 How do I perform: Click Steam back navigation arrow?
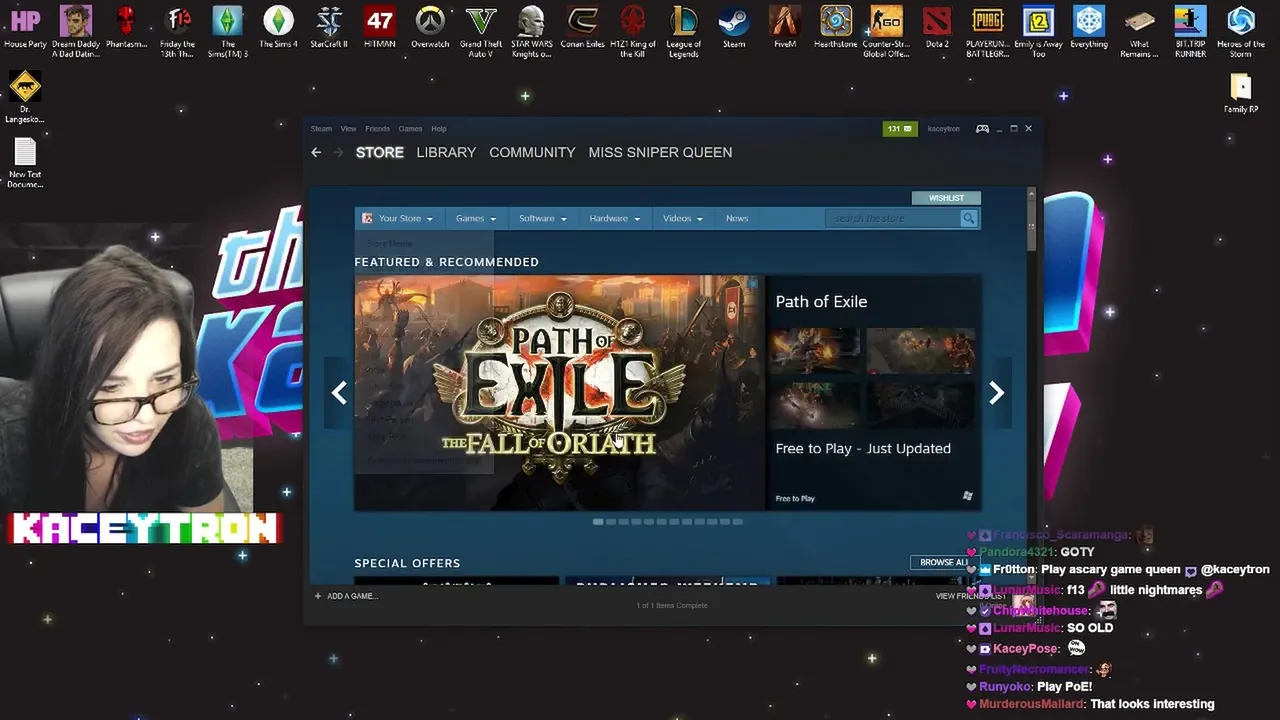[316, 152]
